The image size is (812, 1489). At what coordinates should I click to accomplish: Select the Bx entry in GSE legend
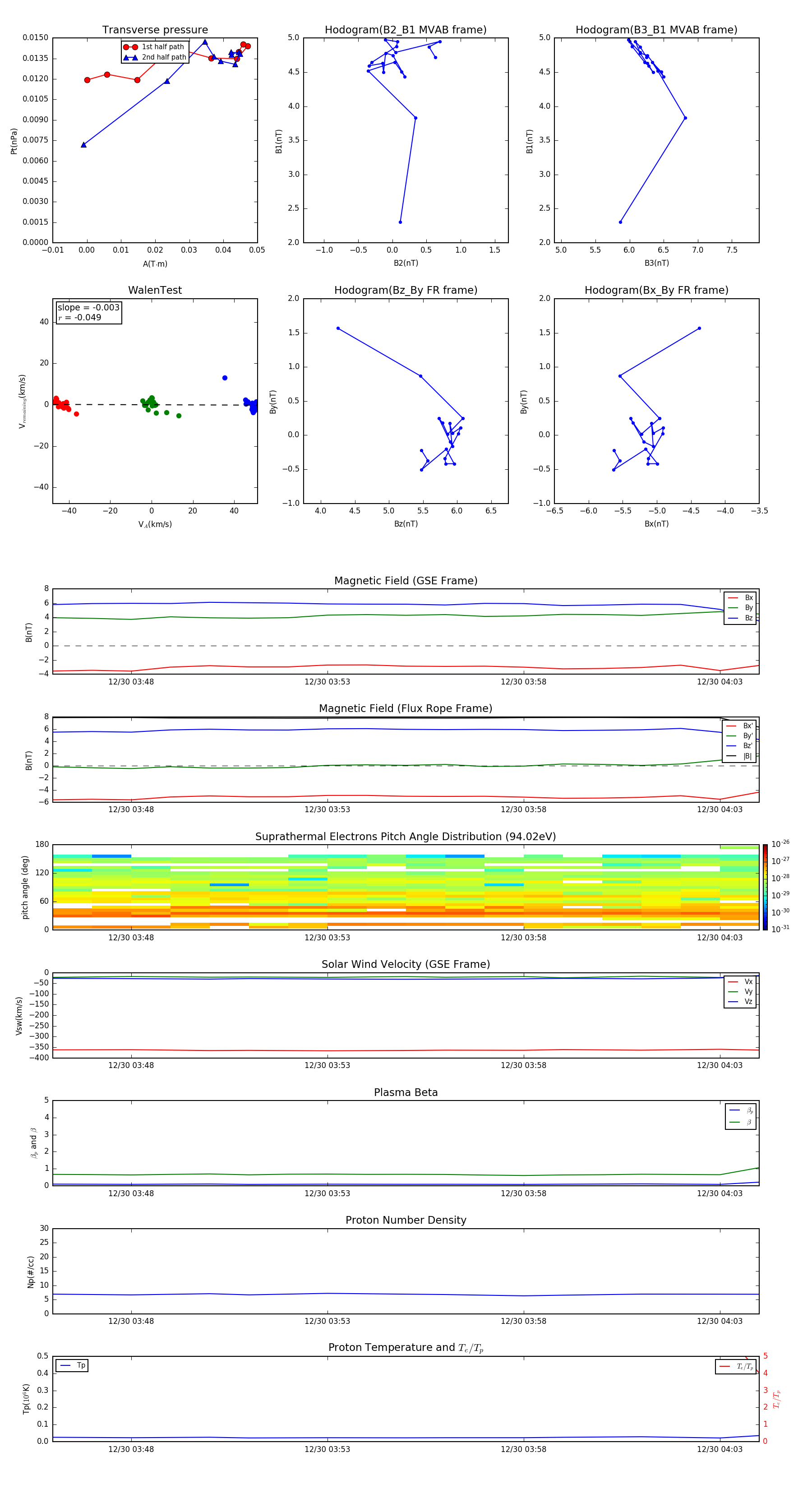(x=740, y=598)
